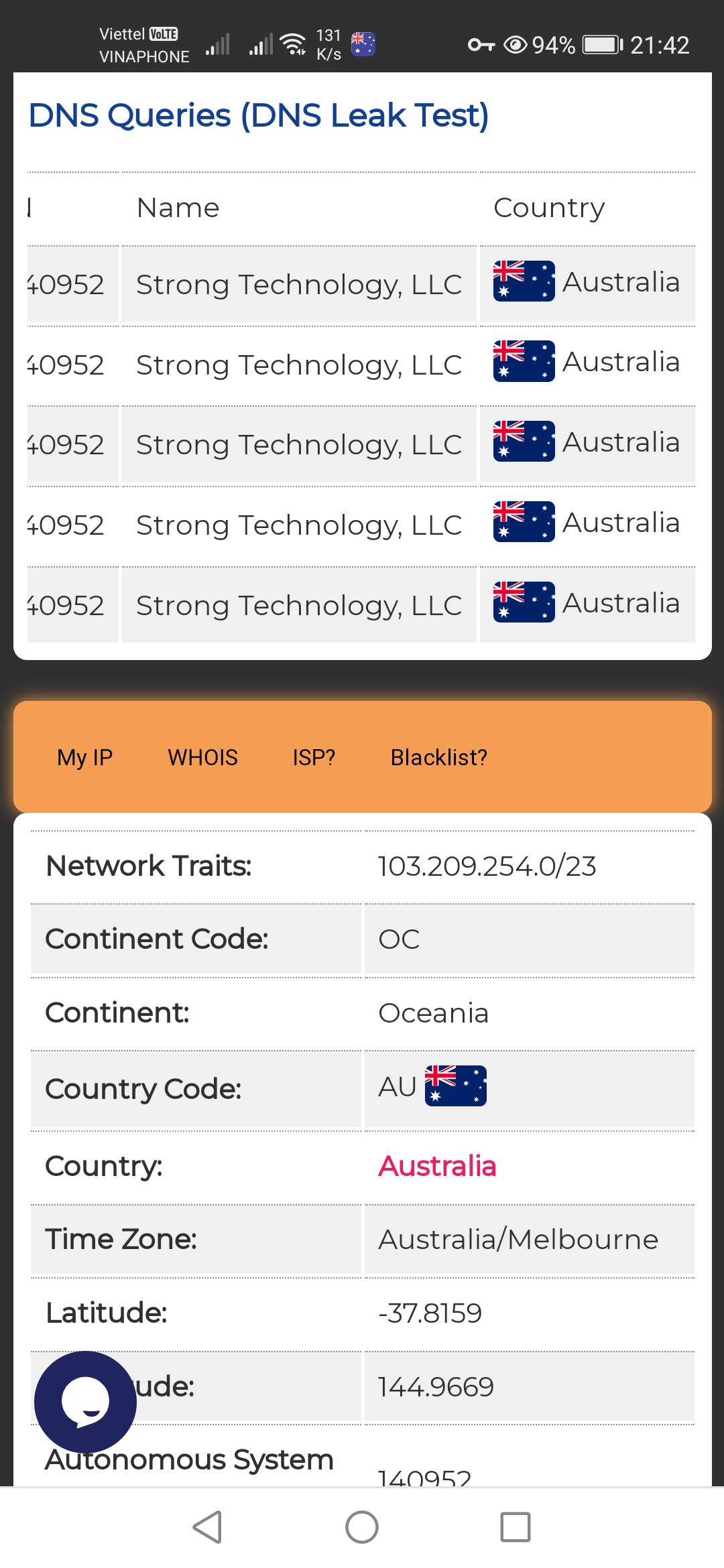Tap the 94% battery percentage text
The image size is (724, 1568).
[x=554, y=45]
